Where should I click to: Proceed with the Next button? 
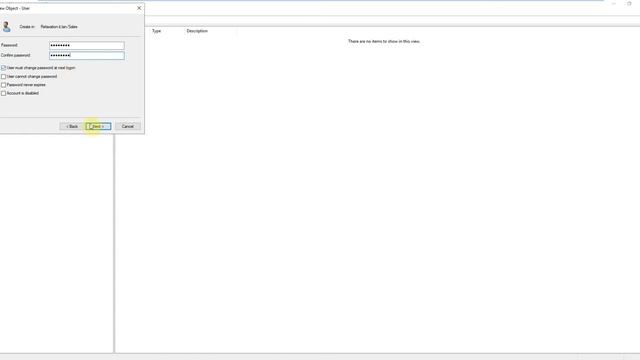coord(98,127)
